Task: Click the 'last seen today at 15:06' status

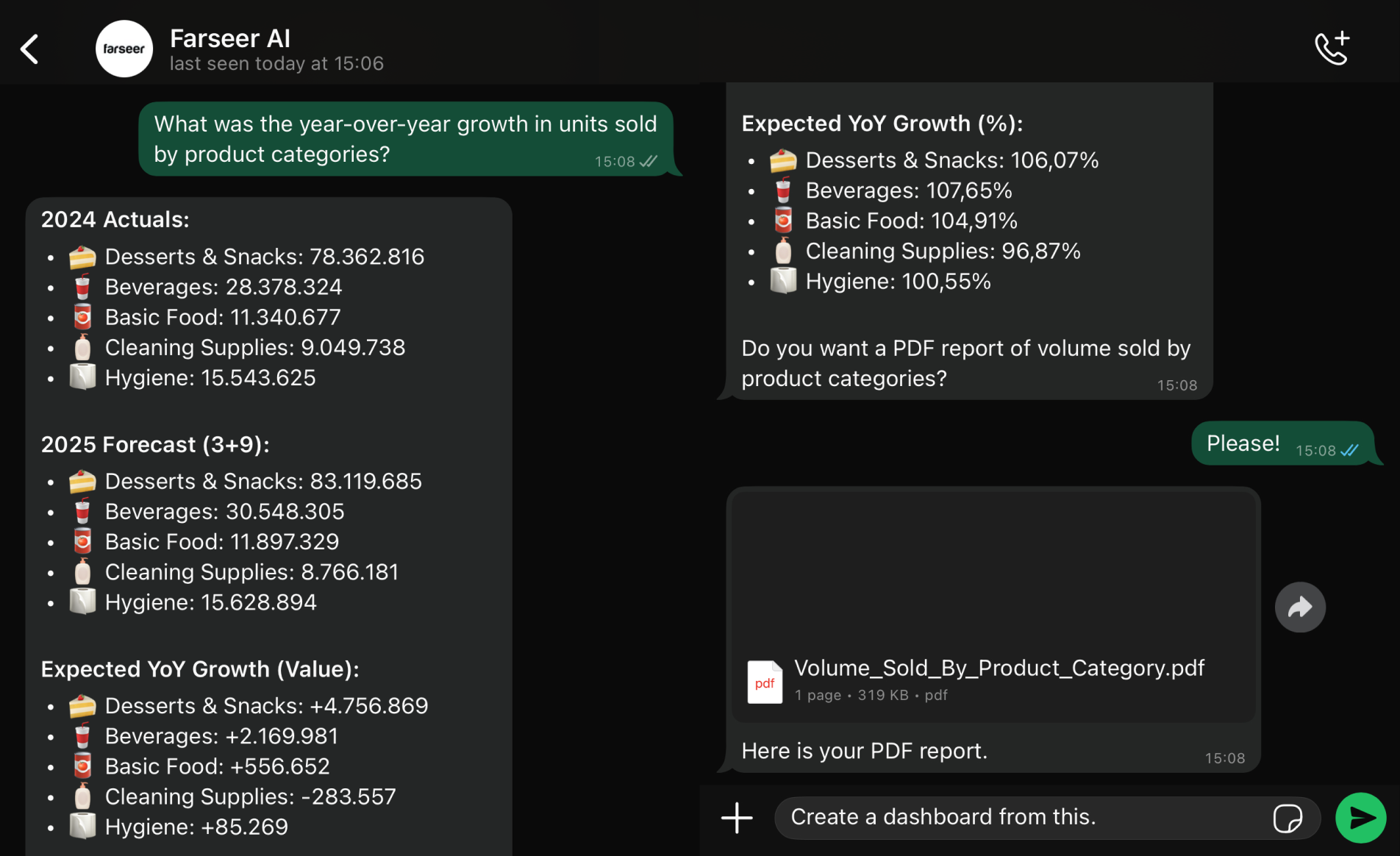Action: pos(277,63)
